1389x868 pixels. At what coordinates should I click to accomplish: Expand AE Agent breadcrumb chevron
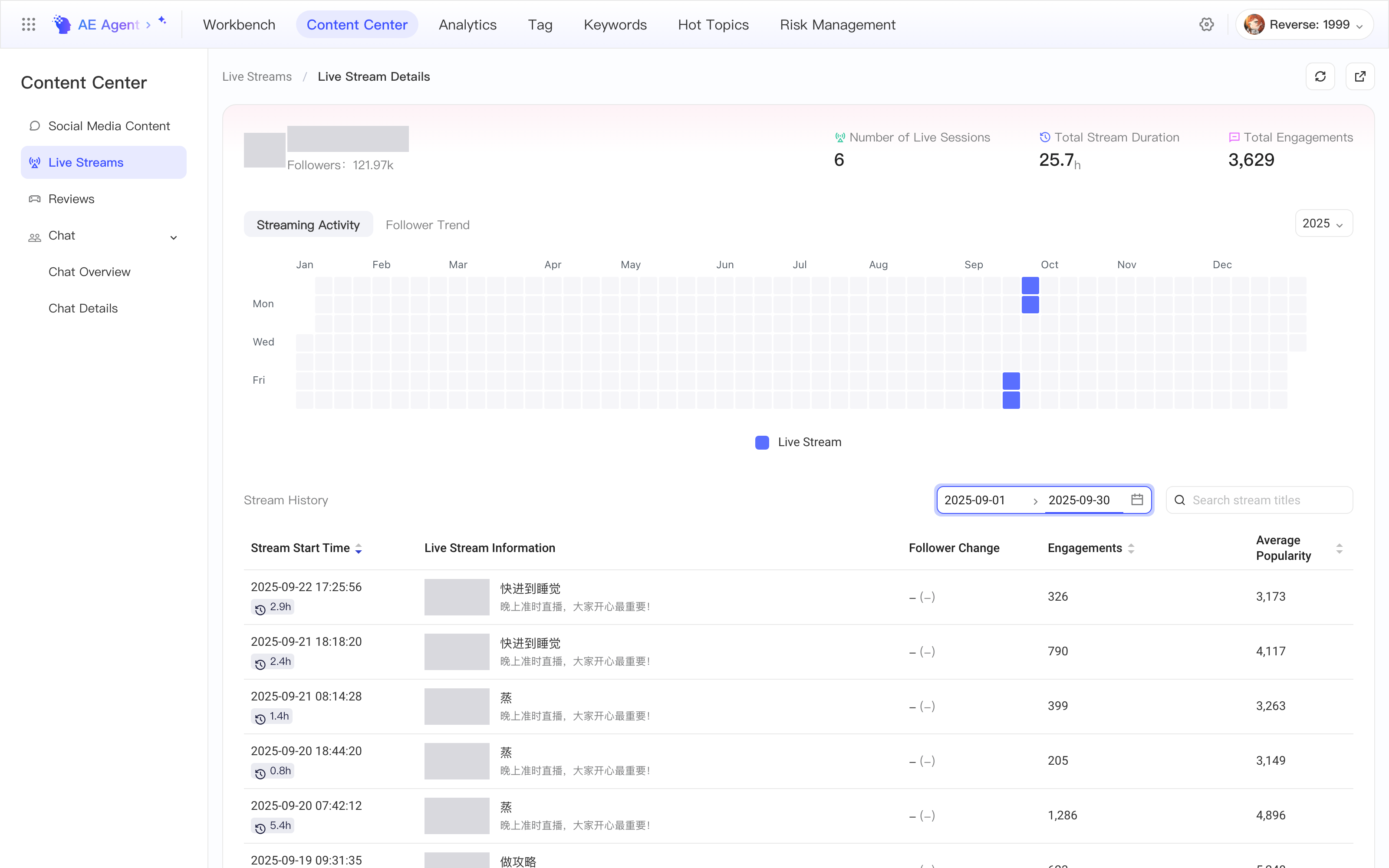pyautogui.click(x=148, y=25)
